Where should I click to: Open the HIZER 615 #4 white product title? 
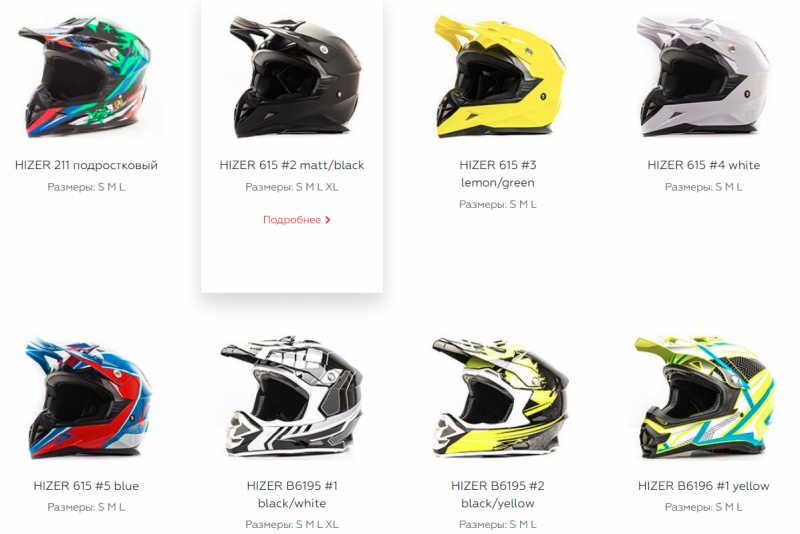tap(704, 165)
